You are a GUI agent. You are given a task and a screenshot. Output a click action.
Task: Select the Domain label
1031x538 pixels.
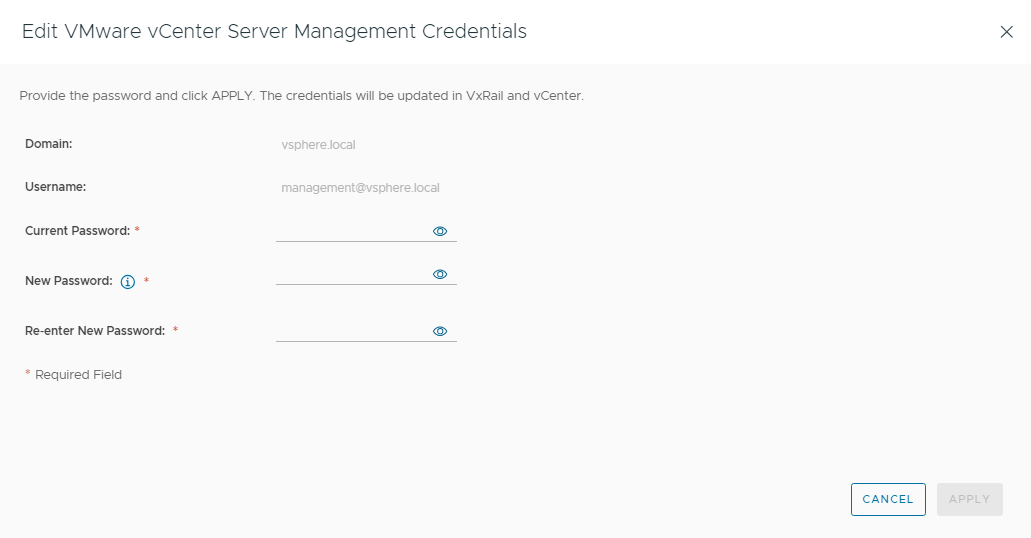[x=49, y=144]
